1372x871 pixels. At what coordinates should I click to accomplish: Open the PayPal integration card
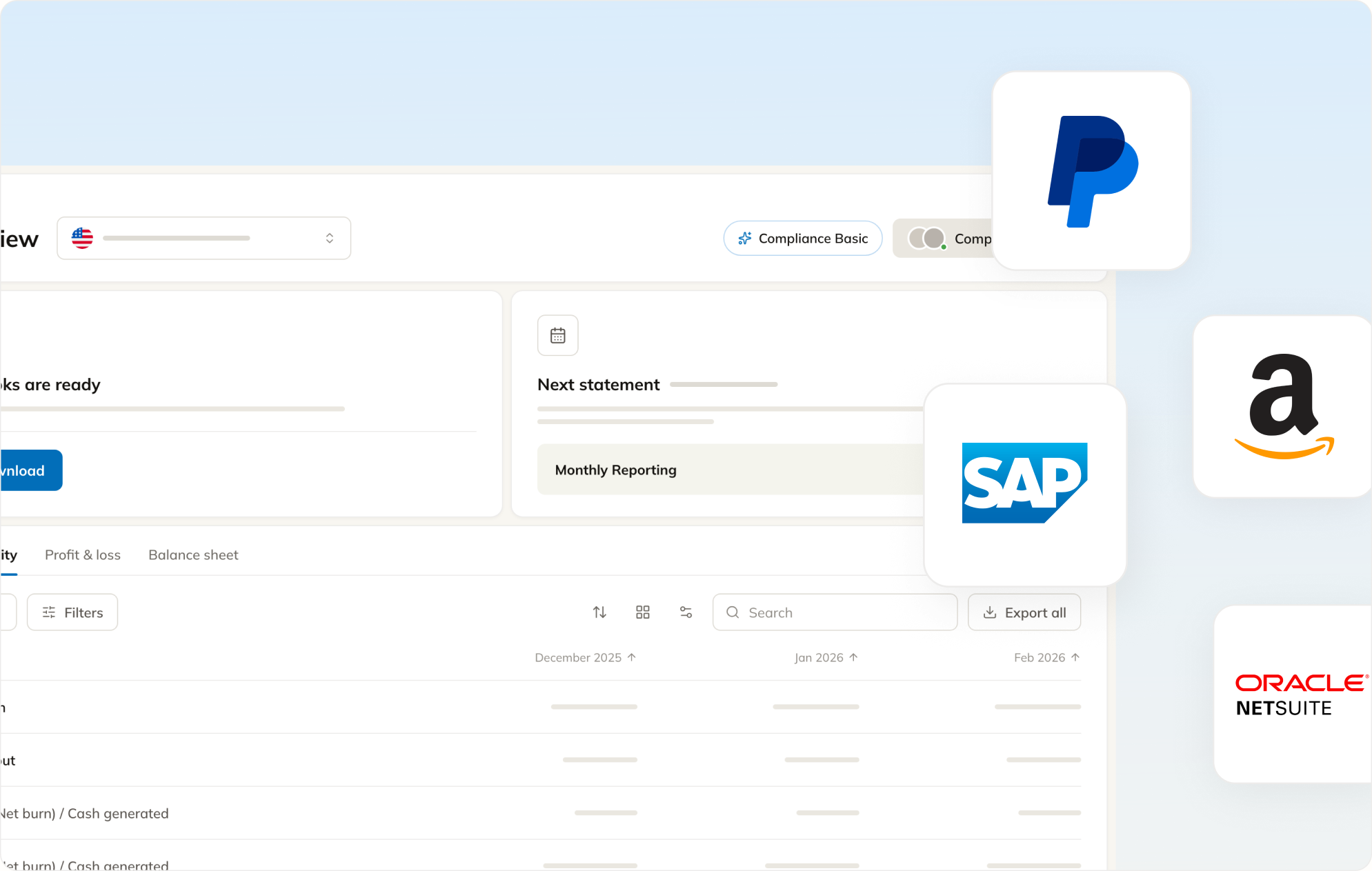coord(1091,171)
